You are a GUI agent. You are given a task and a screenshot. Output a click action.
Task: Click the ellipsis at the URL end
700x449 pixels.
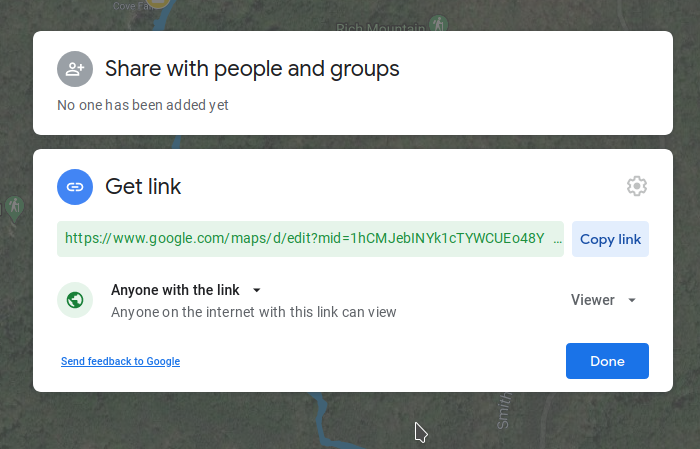(x=557, y=239)
